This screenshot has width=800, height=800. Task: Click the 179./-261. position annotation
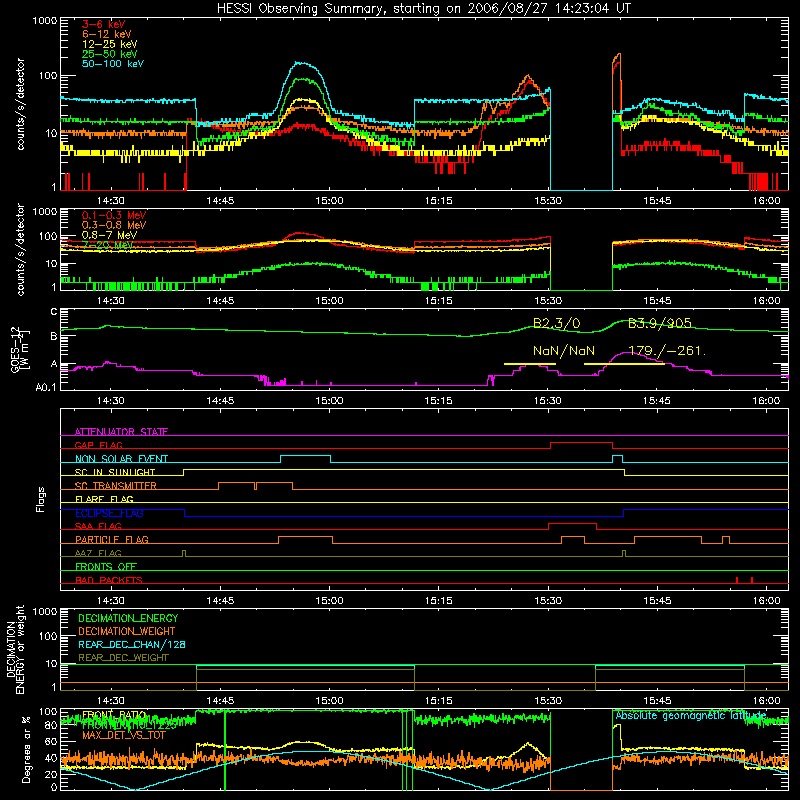point(666,351)
